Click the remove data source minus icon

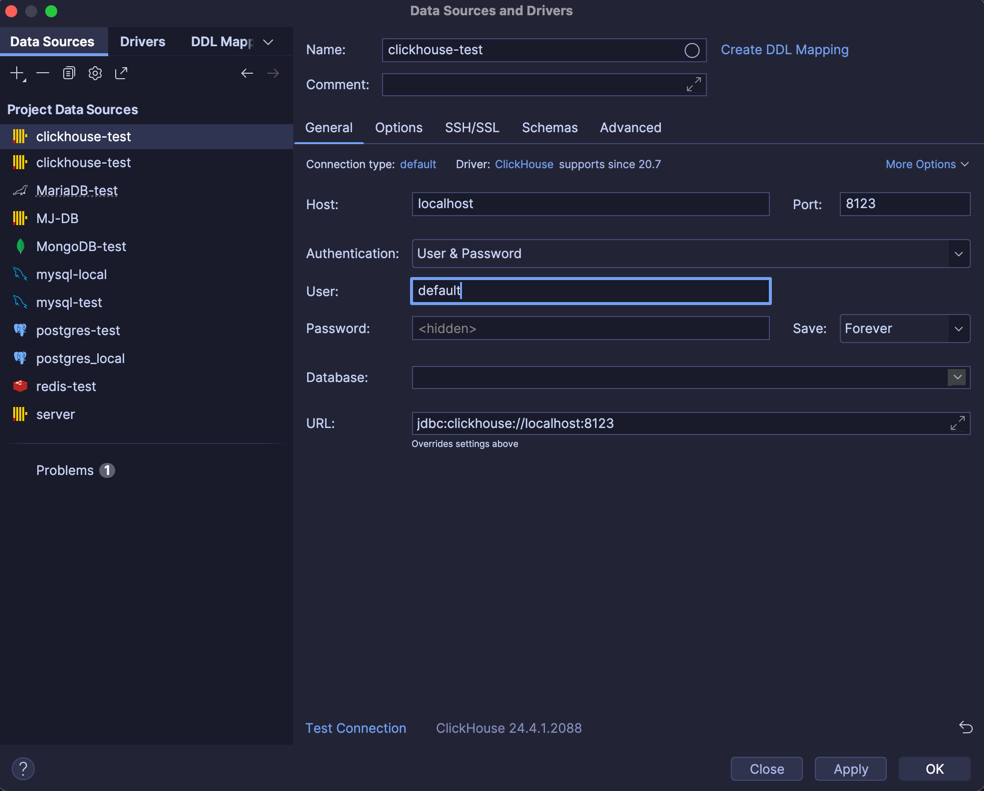click(x=43, y=73)
